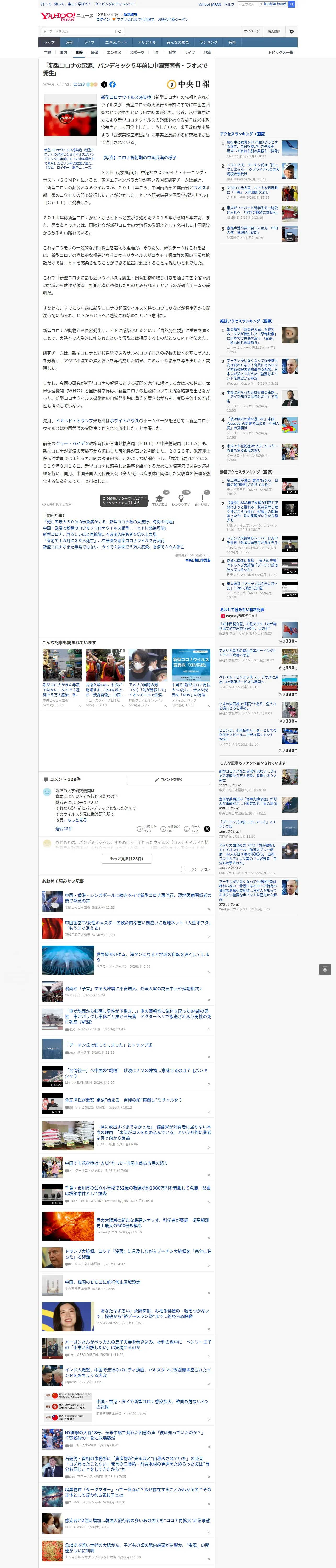Screen dimensions: 336x1568
Task: Play video ranking item 金正恩氏が激怒 thumbnail
Action: point(290,486)
